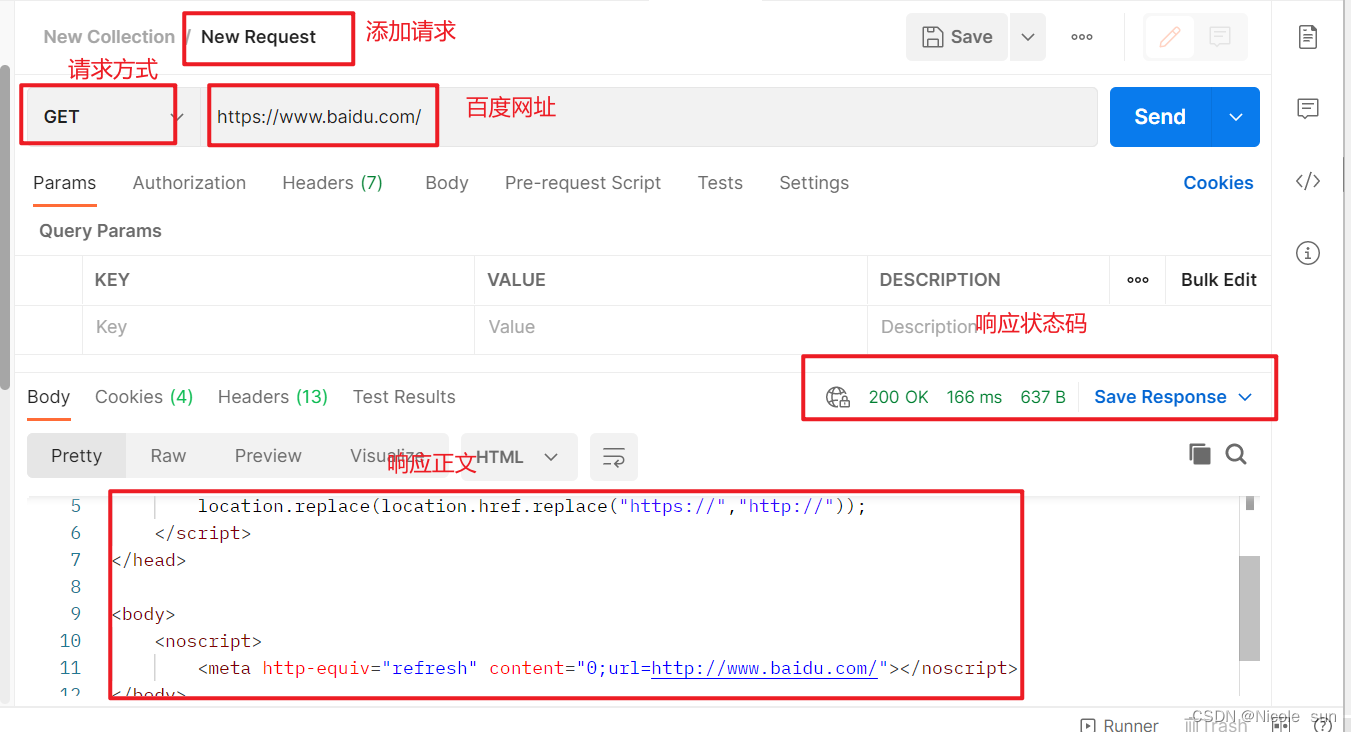Search the response with the magnifier icon
1351x732 pixels.
point(1237,455)
